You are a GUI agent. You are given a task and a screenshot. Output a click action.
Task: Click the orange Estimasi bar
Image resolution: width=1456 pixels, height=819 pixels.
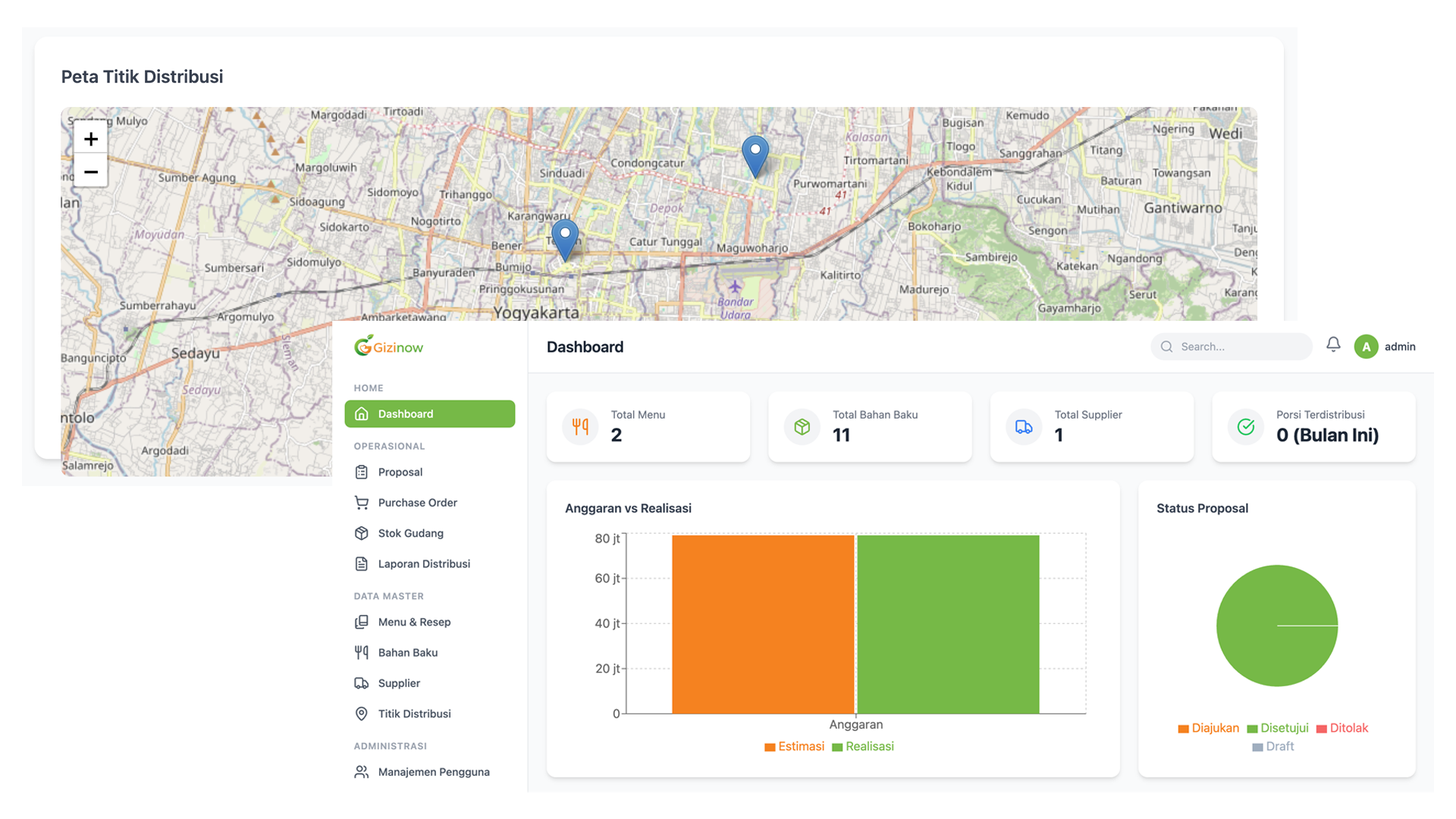763,624
